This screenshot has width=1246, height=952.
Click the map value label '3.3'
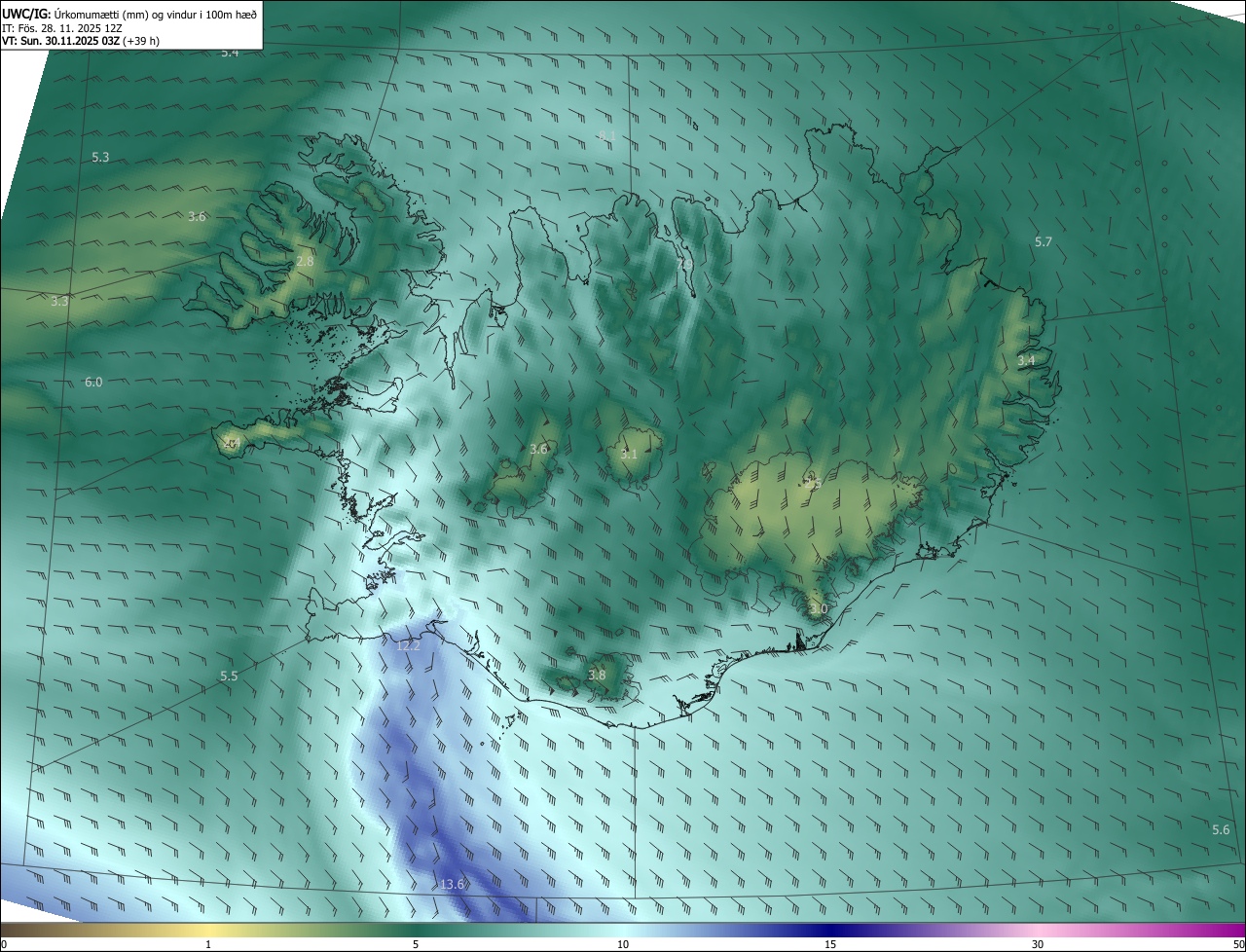pos(59,302)
